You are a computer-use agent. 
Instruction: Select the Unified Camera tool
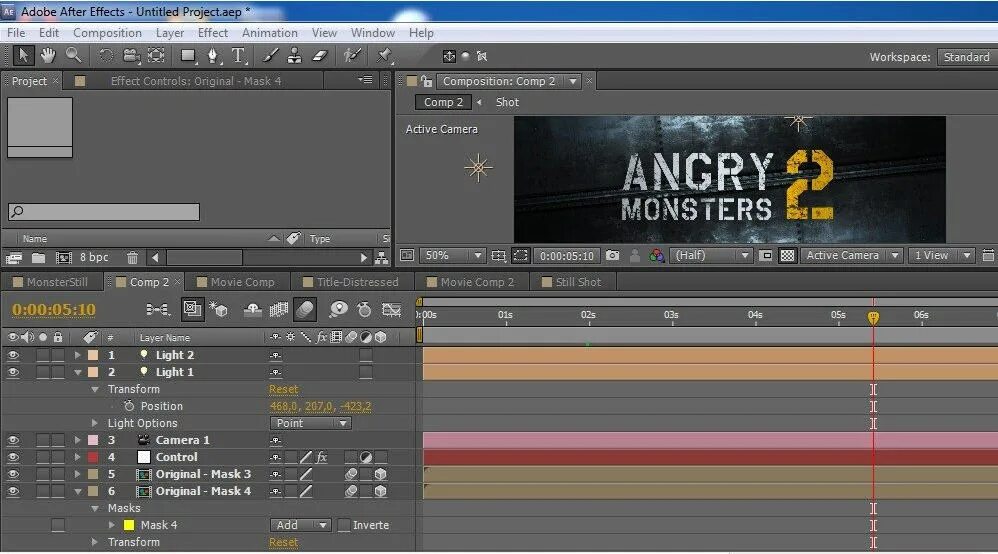tap(131, 56)
